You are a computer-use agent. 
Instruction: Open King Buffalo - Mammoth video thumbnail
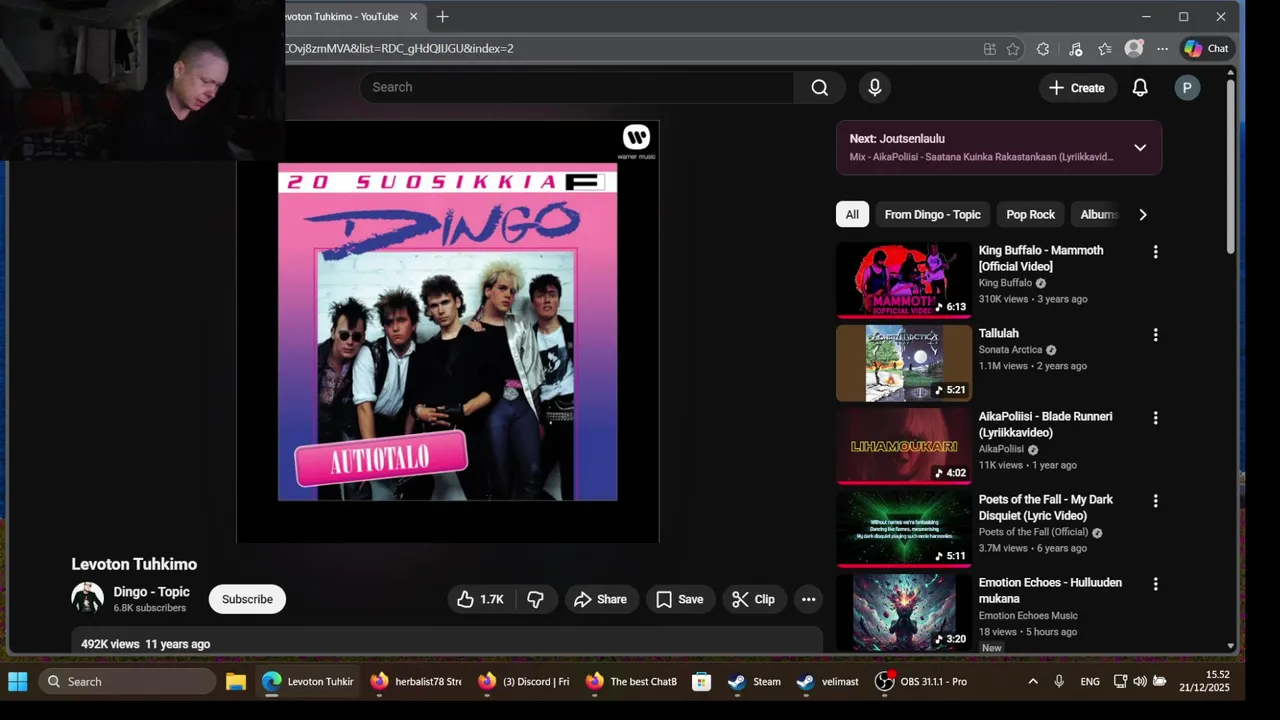[904, 280]
